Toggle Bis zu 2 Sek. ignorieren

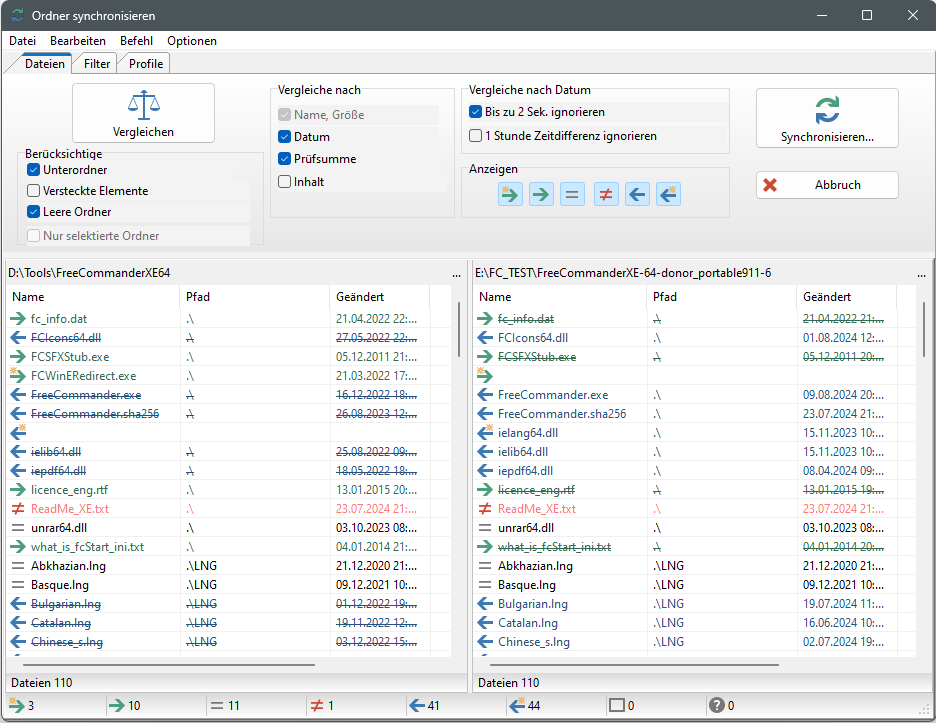tap(476, 112)
